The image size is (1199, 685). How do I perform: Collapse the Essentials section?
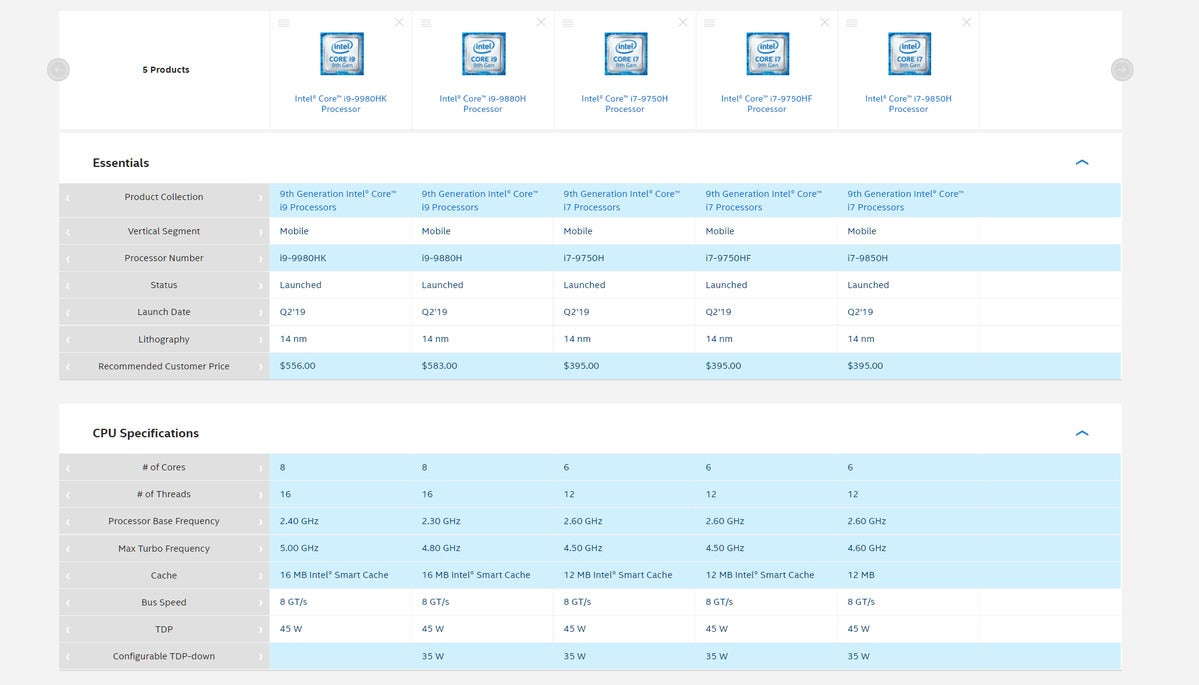[x=1081, y=162]
